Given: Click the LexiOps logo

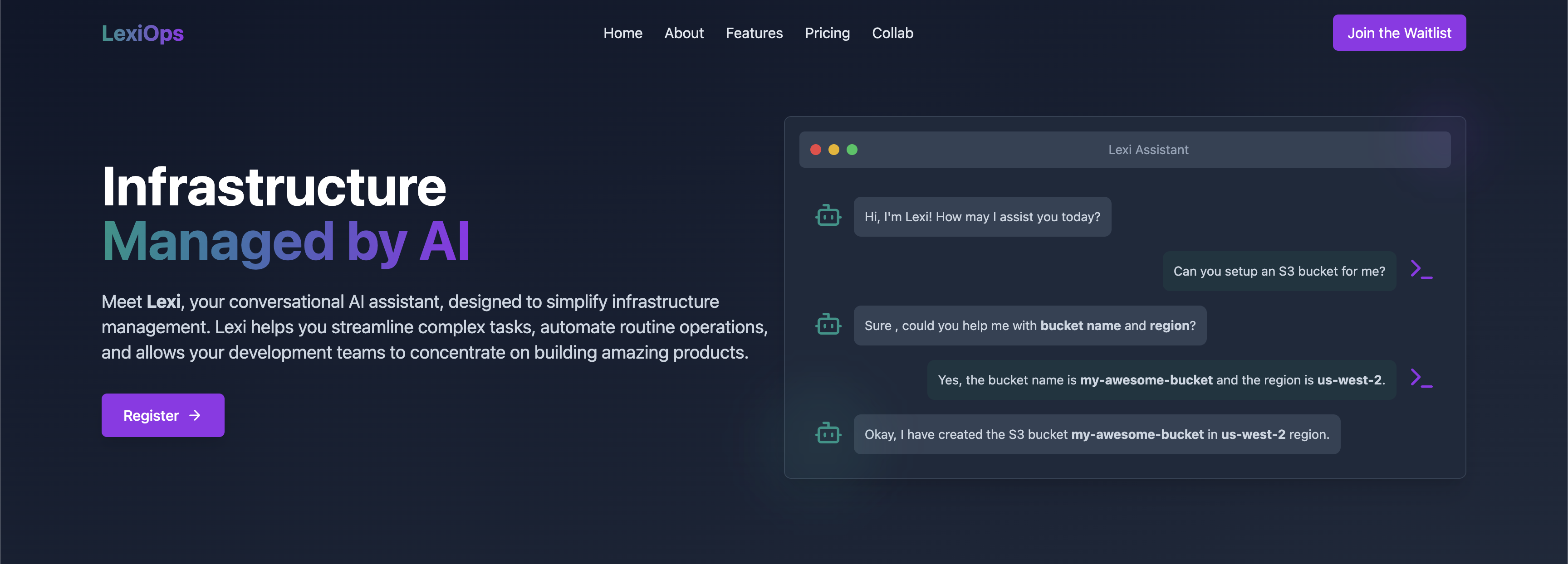Looking at the screenshot, I should tap(142, 33).
